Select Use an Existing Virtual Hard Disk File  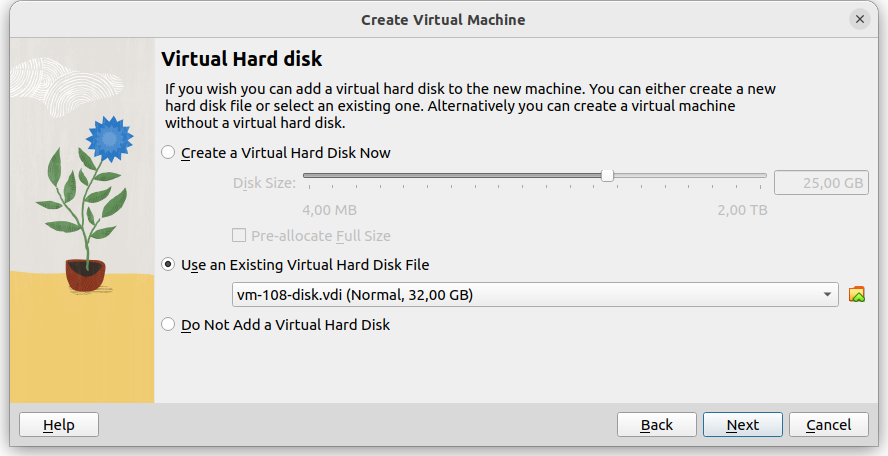pos(168,265)
